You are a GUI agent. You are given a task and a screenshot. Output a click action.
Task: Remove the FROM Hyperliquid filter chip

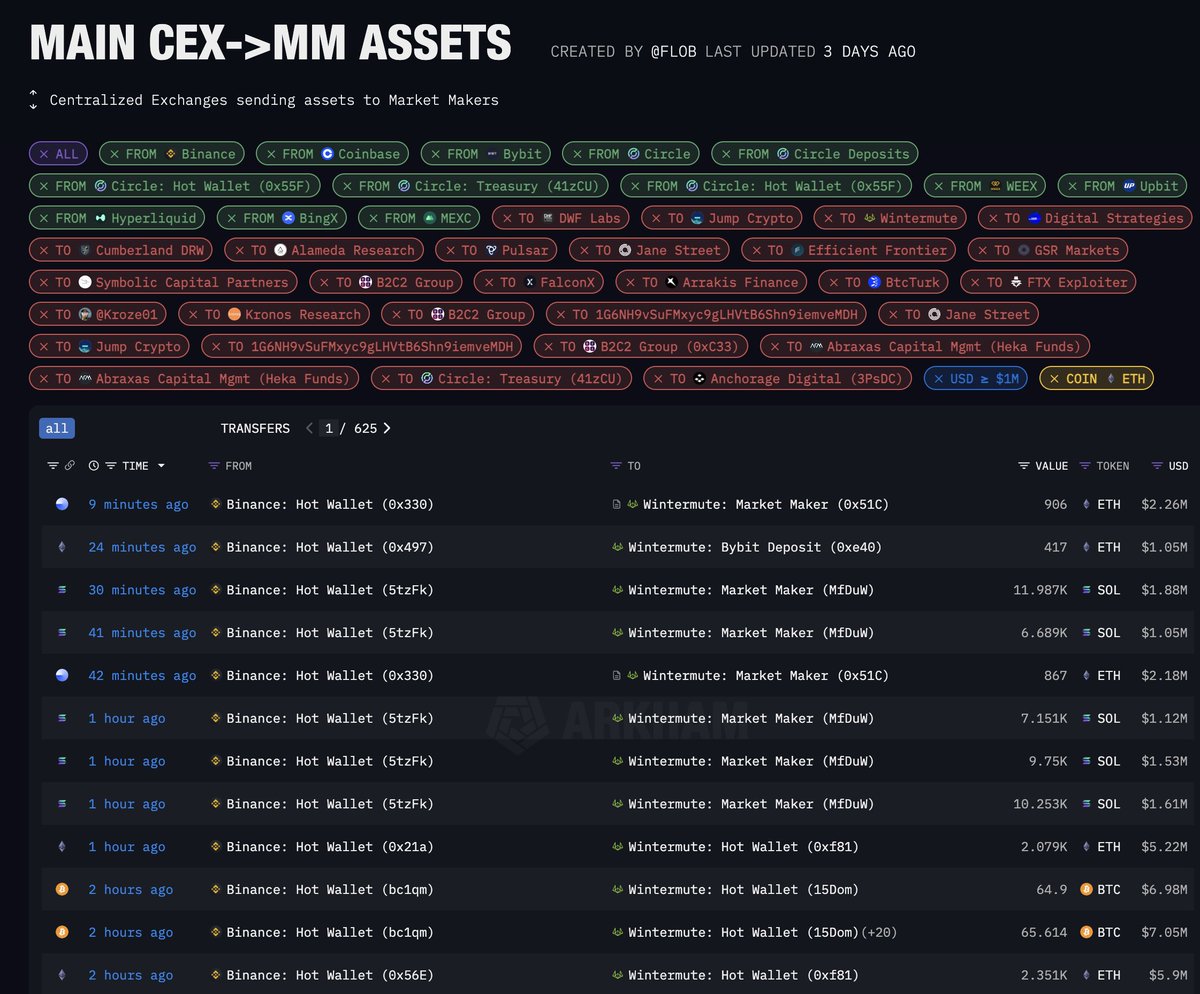pos(44,218)
